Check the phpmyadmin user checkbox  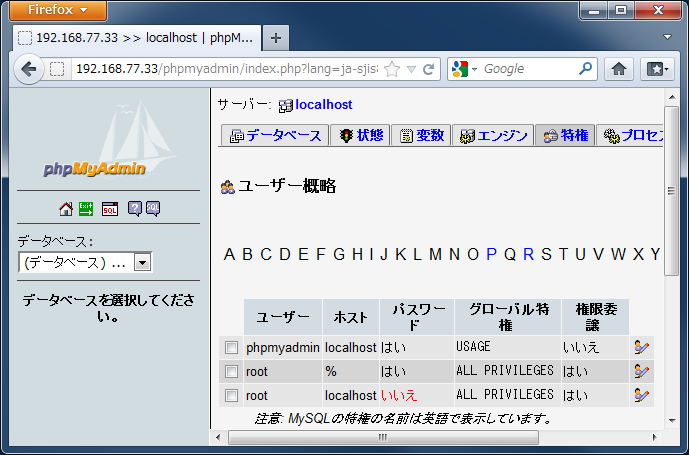tap(231, 348)
